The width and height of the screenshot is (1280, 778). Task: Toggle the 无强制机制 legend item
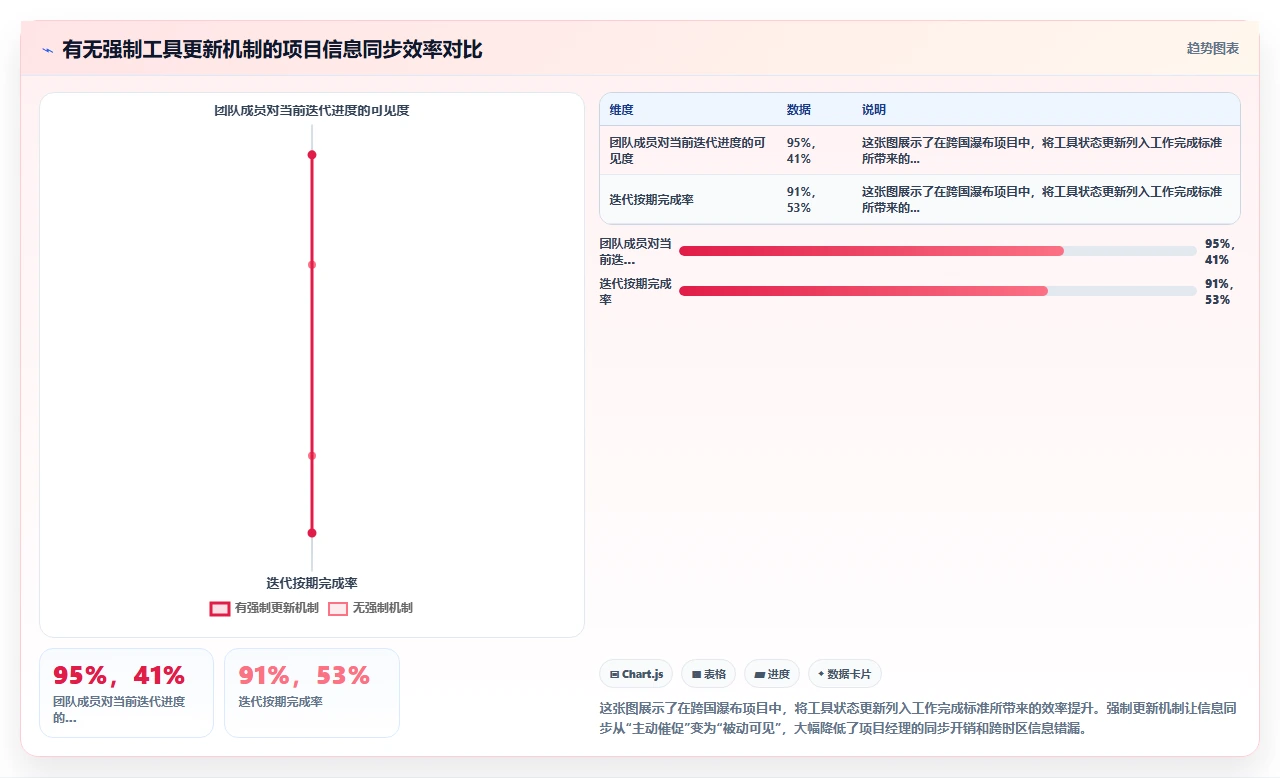pyautogui.click(x=371, y=608)
